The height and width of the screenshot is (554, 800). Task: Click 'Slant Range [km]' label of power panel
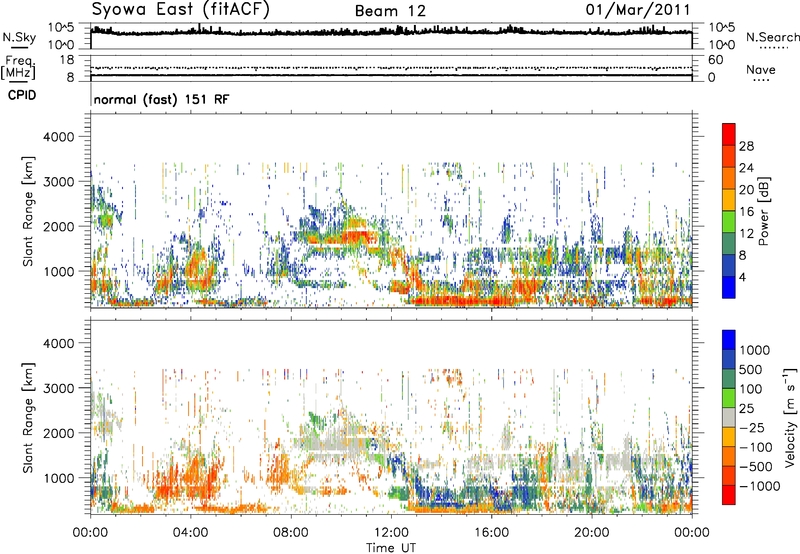click(x=28, y=211)
